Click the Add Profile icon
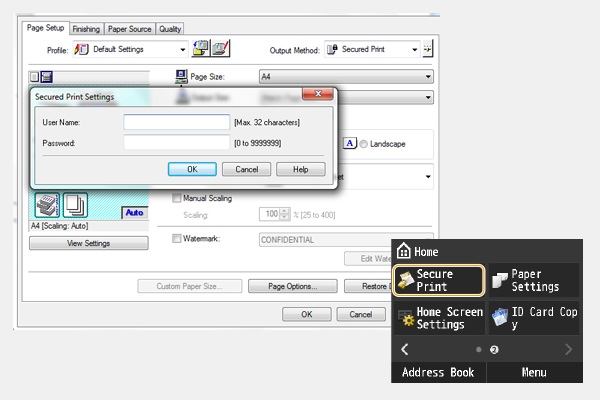600x400 pixels. pos(201,49)
